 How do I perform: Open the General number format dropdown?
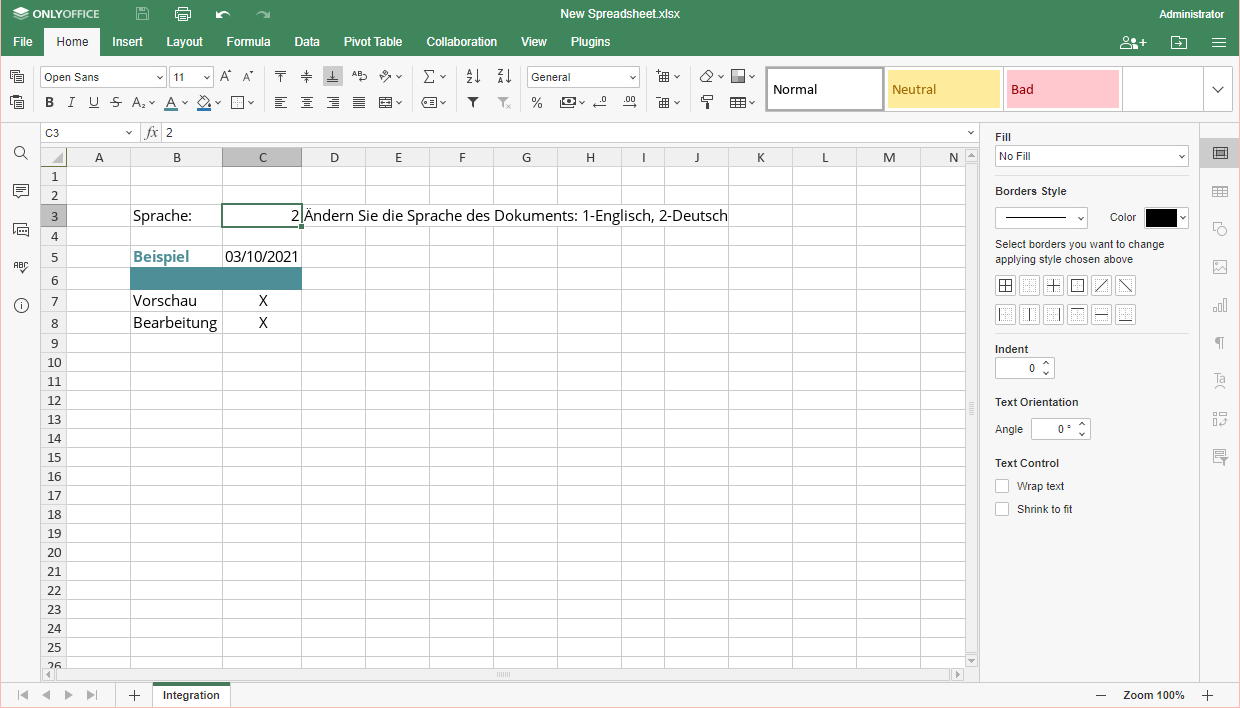click(x=583, y=77)
